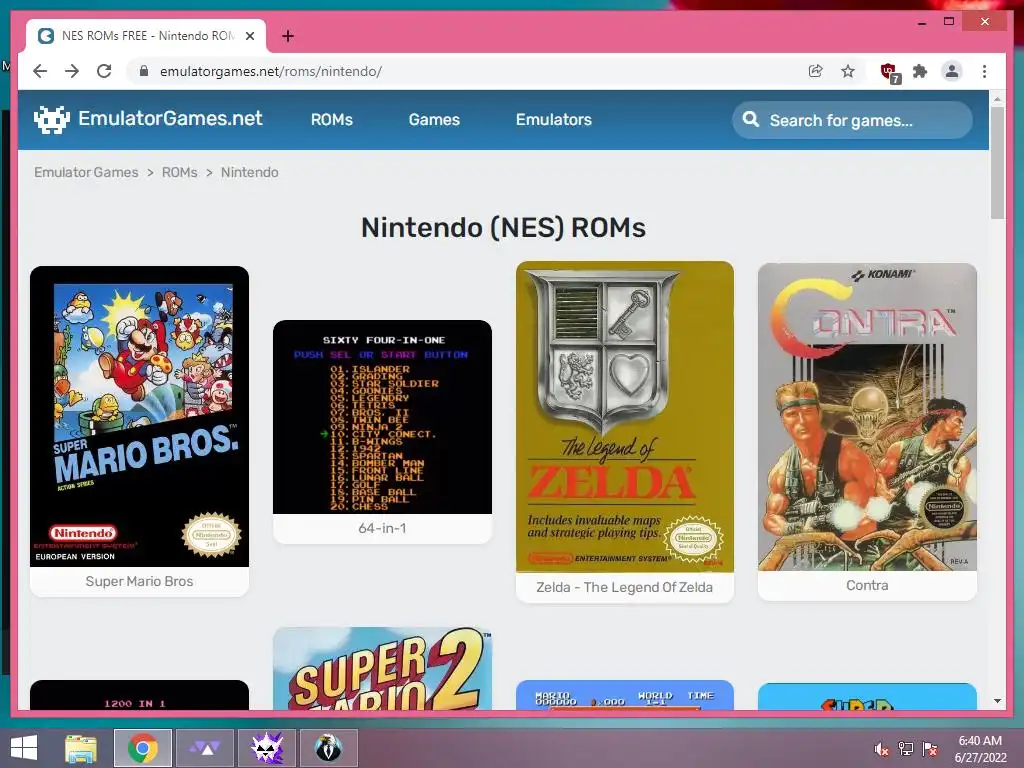Open the Super Mario Bros cover image

point(139,417)
